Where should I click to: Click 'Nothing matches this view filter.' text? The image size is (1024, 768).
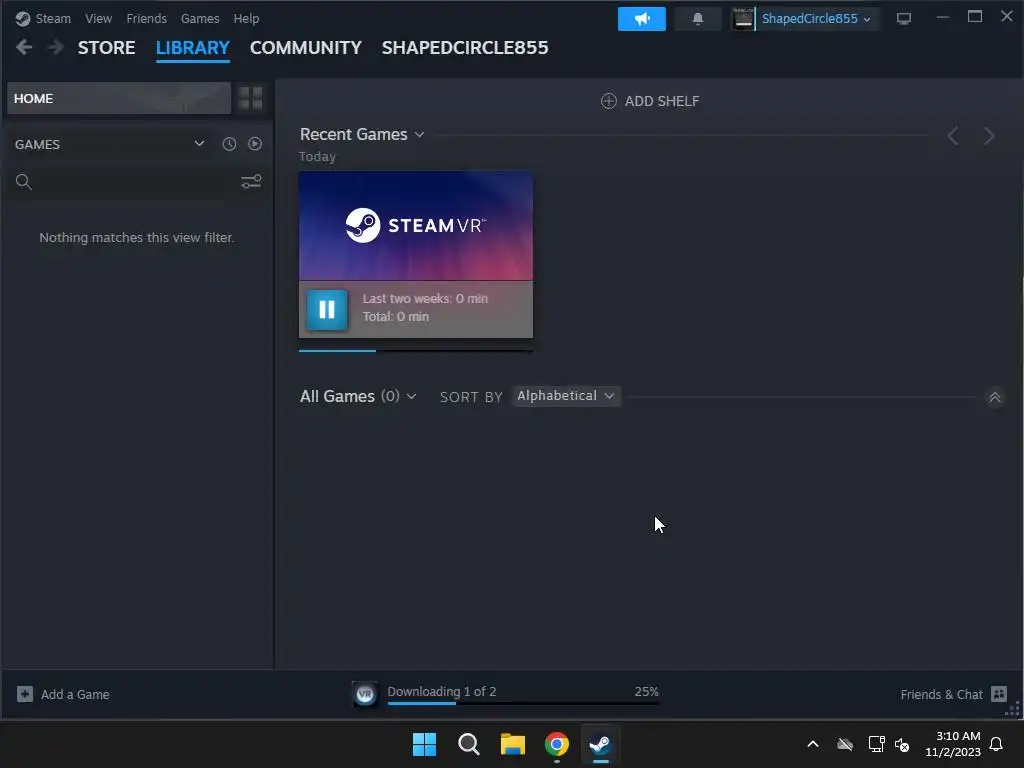point(136,238)
